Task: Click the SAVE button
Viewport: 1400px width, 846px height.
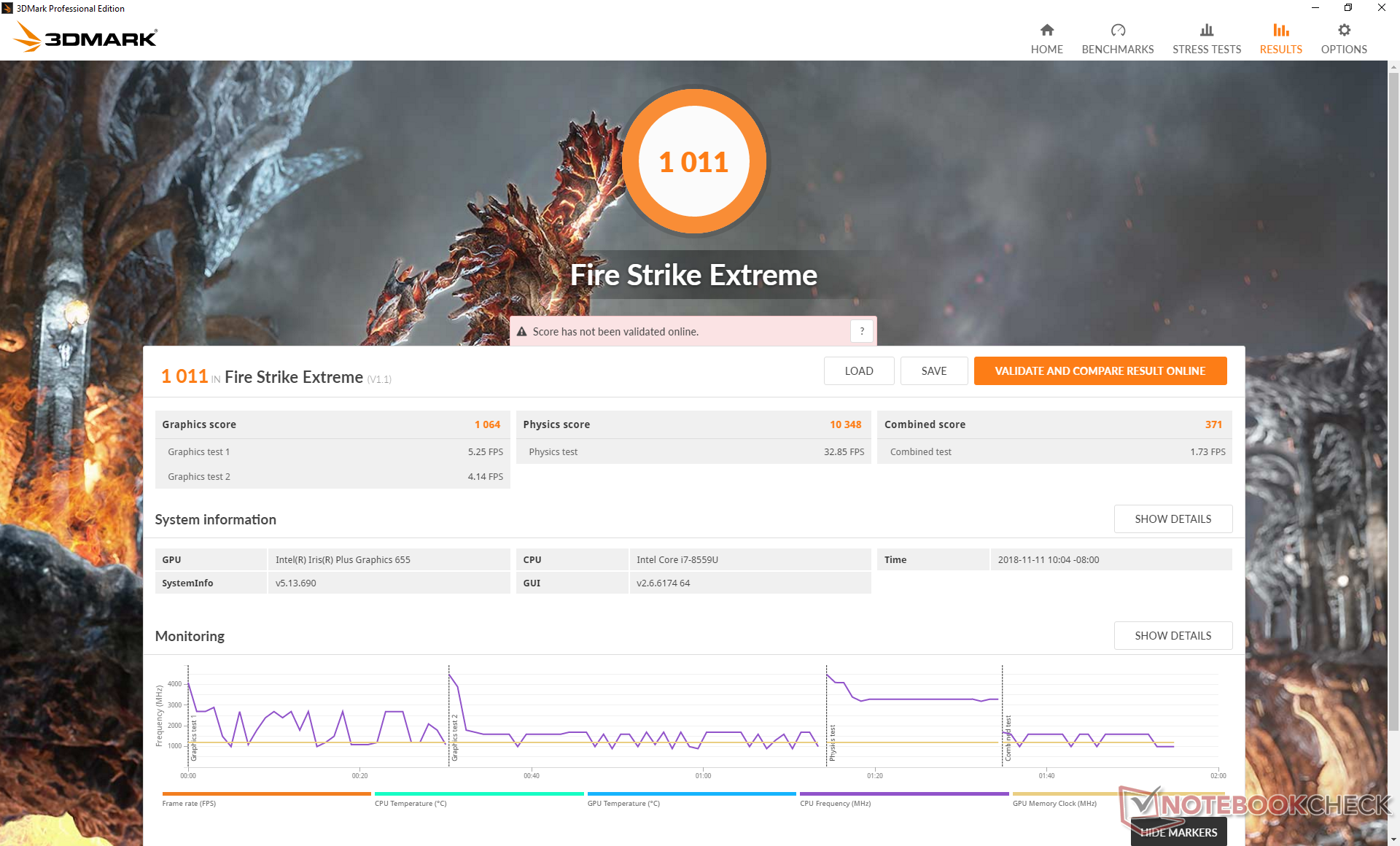Action: tap(934, 370)
